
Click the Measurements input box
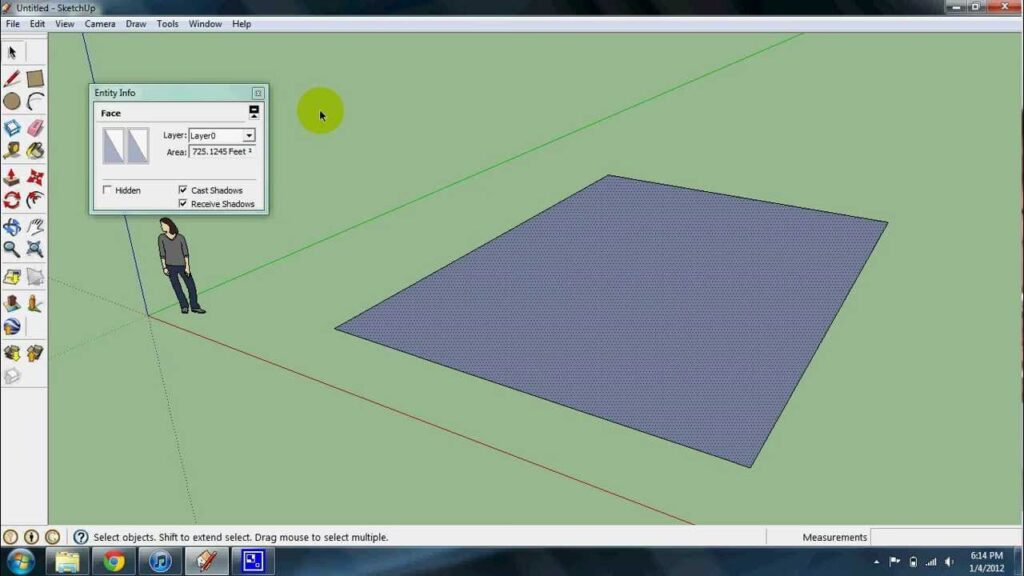[945, 537]
